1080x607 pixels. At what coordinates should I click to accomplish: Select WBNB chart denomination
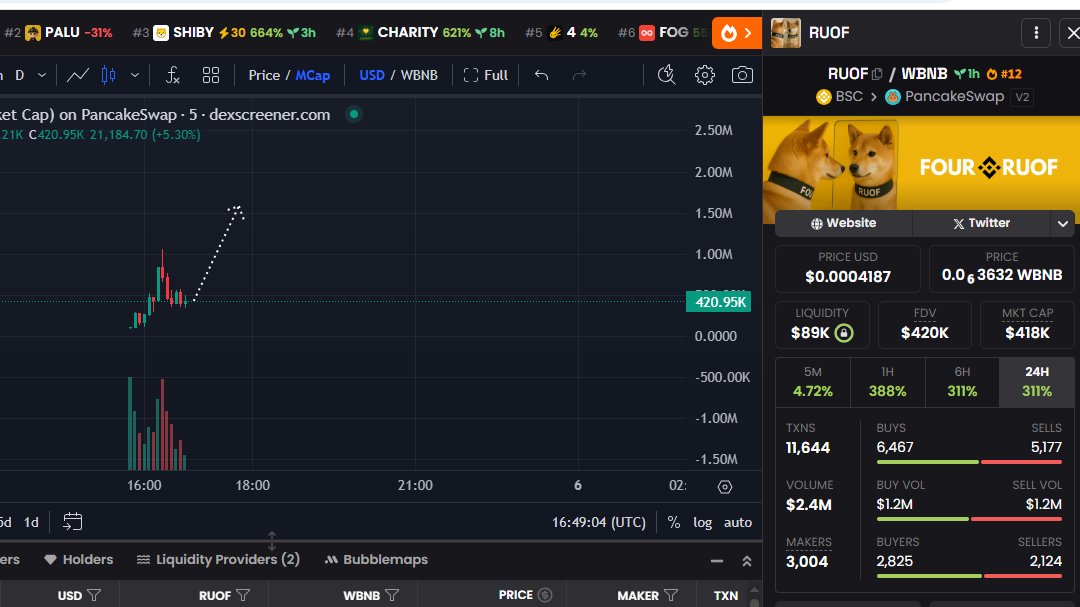tap(419, 75)
